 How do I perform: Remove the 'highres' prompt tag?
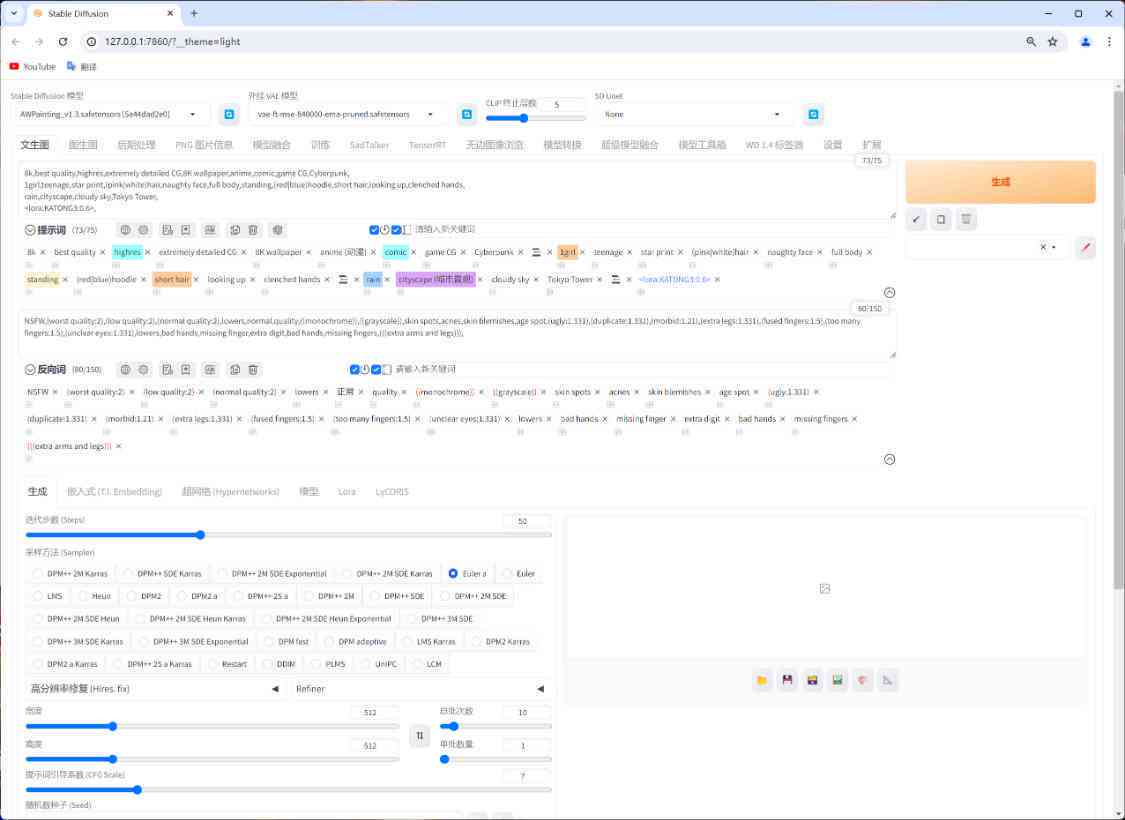[148, 253]
